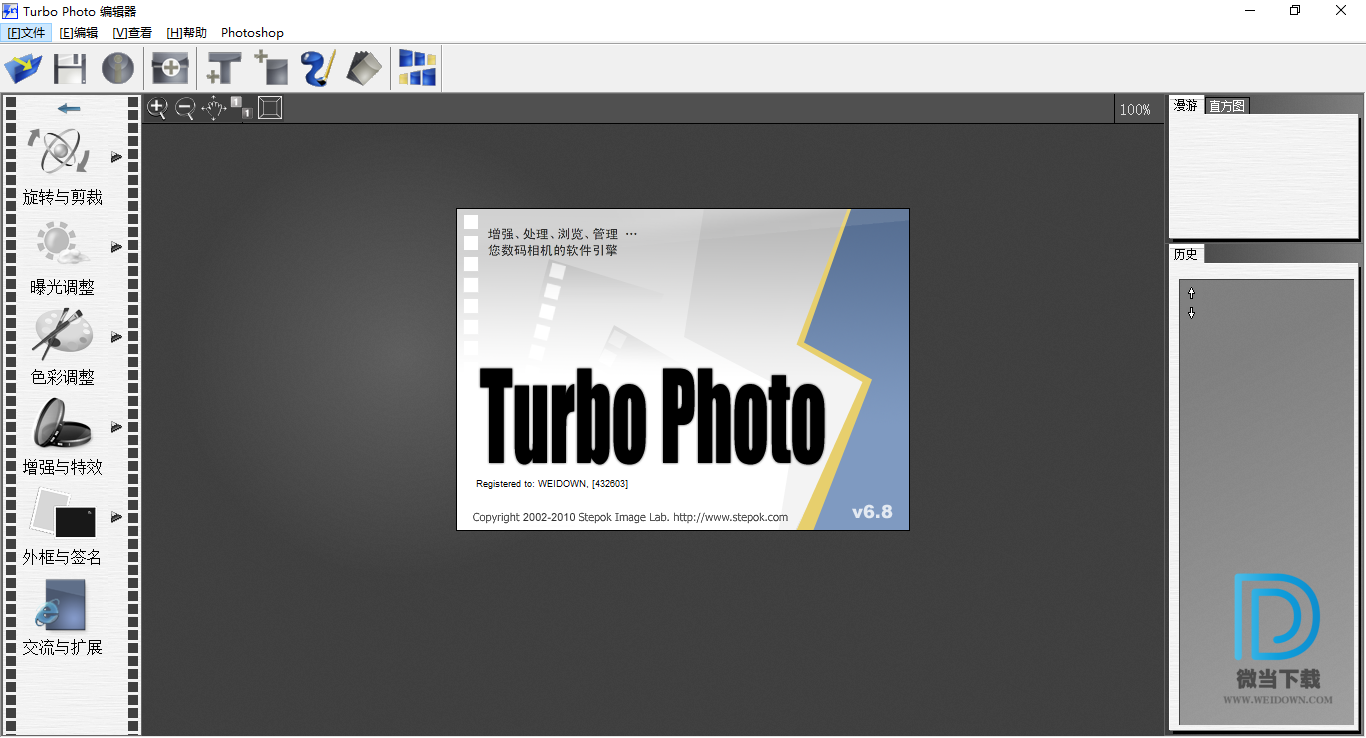Click the round info icon in toolbar

118,69
